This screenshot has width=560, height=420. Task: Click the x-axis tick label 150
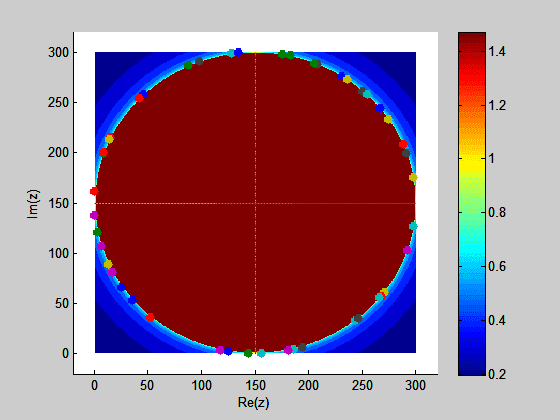tap(255, 385)
